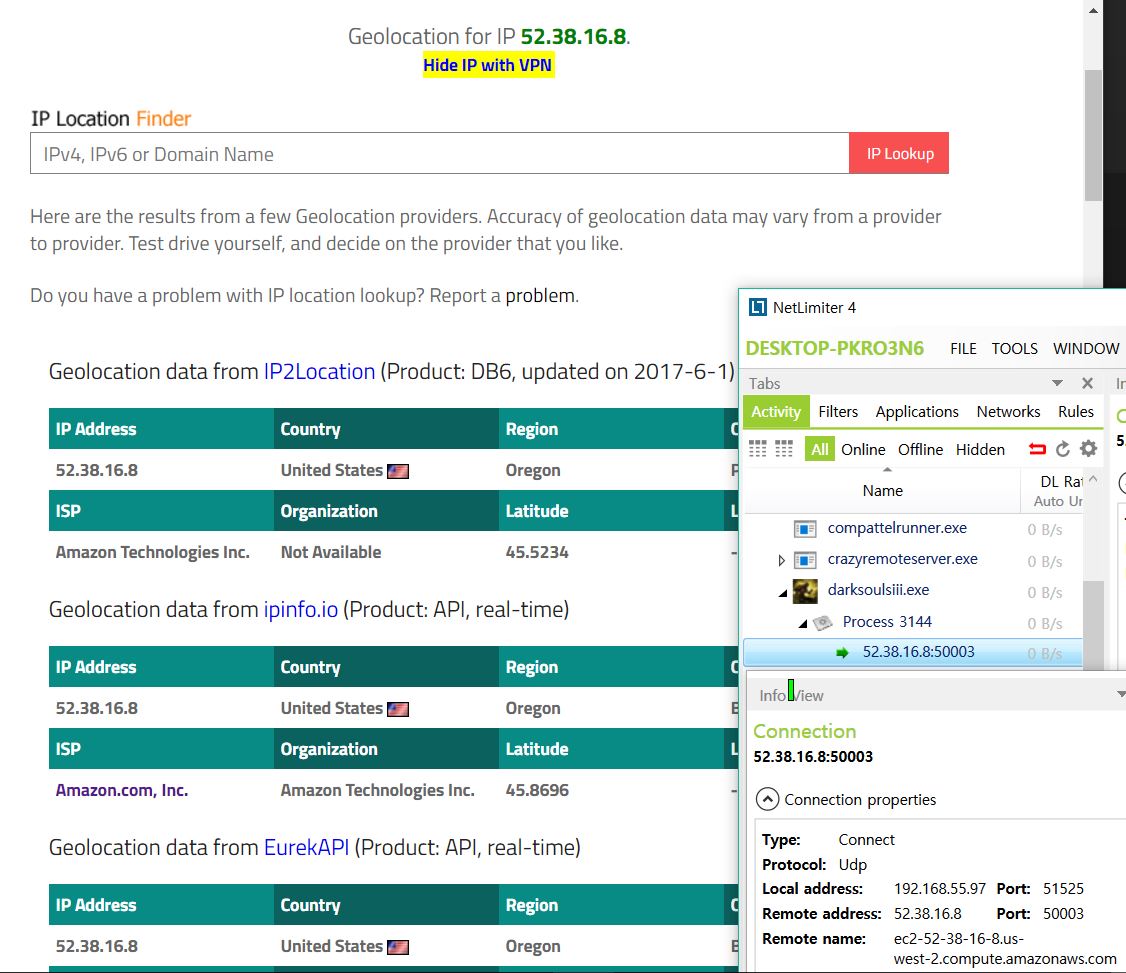The width and height of the screenshot is (1126, 973).
Task: Select the first grid view icon in NetLimiter
Action: (x=758, y=449)
